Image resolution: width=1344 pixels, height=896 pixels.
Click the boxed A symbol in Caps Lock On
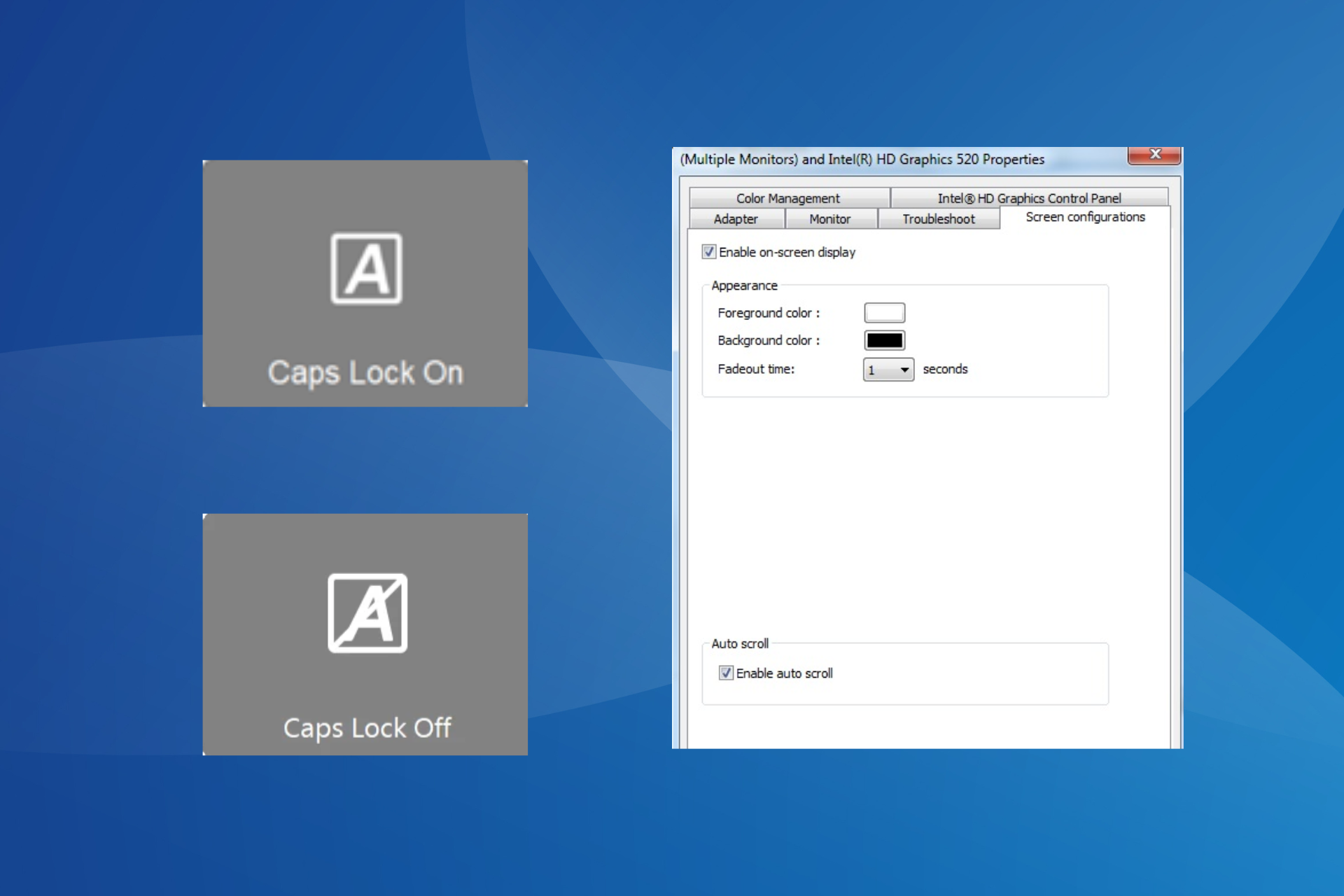(365, 268)
